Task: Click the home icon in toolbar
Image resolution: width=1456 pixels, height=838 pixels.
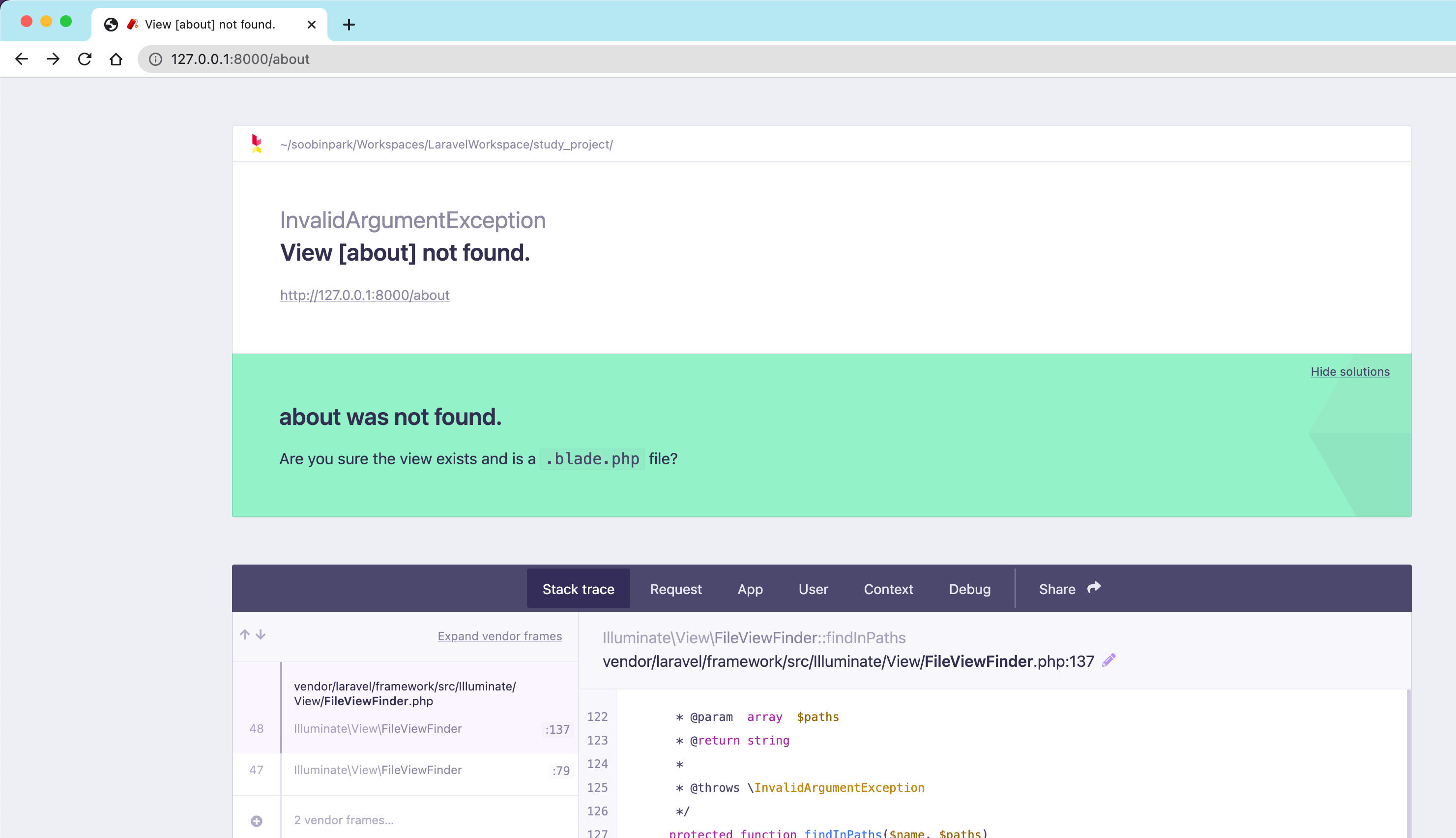Action: (116, 60)
